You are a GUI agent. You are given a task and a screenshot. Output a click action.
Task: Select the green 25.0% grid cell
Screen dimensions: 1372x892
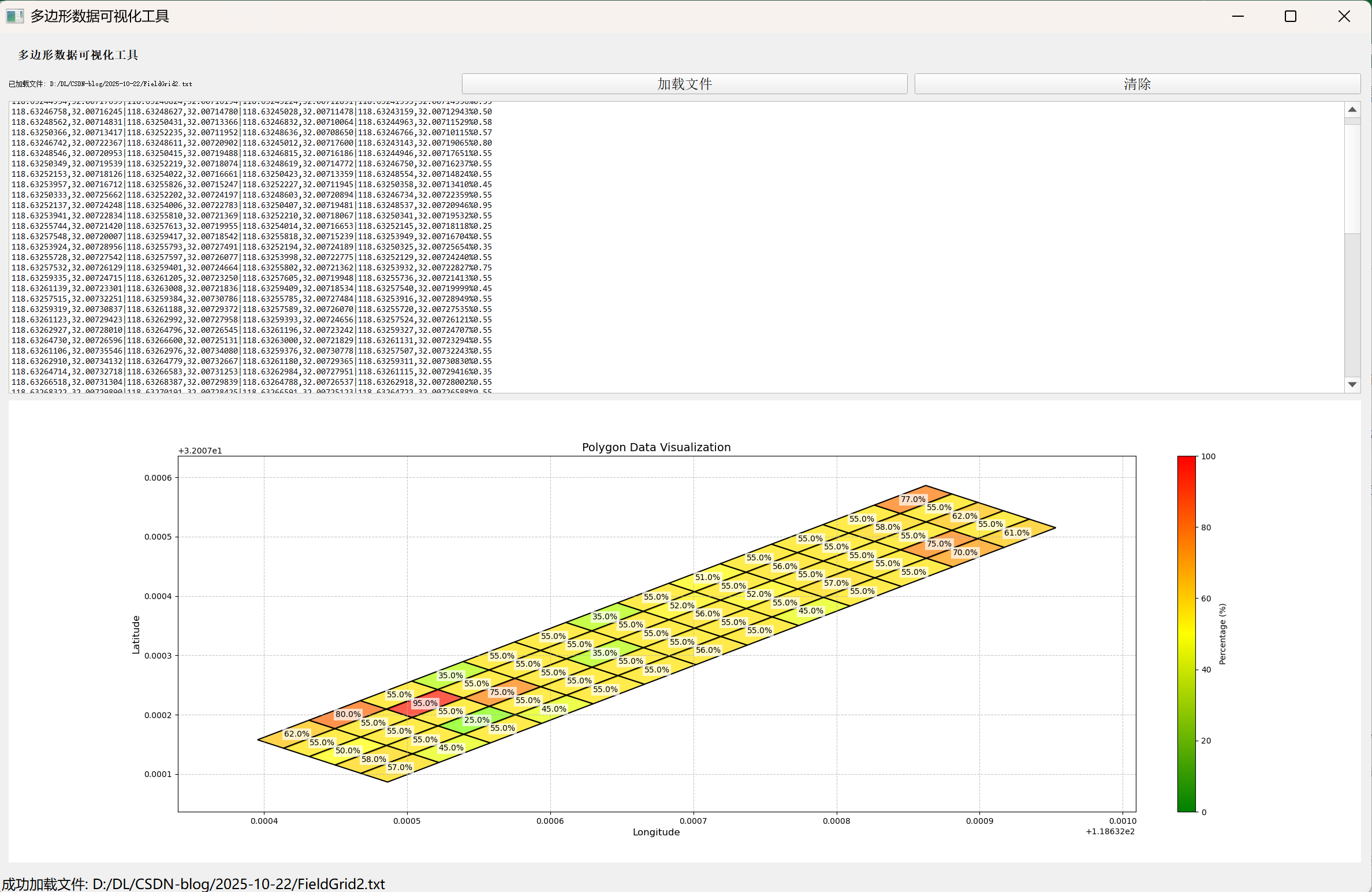(476, 720)
